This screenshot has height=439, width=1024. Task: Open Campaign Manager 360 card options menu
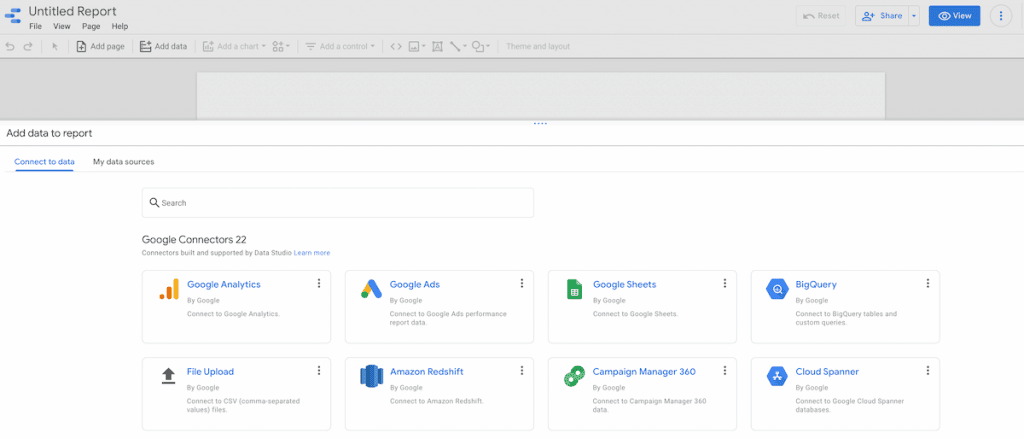click(725, 370)
